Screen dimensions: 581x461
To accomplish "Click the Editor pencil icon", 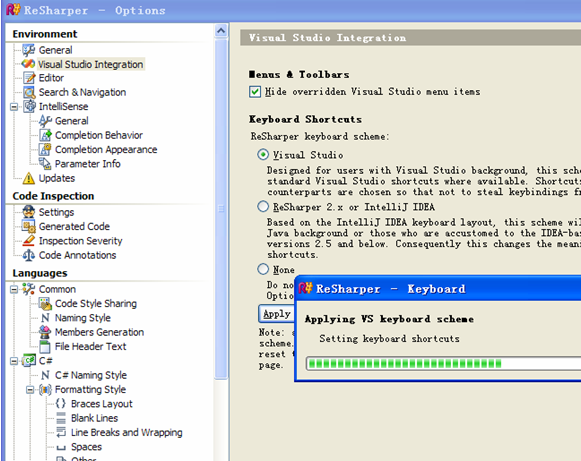I will [x=29, y=78].
